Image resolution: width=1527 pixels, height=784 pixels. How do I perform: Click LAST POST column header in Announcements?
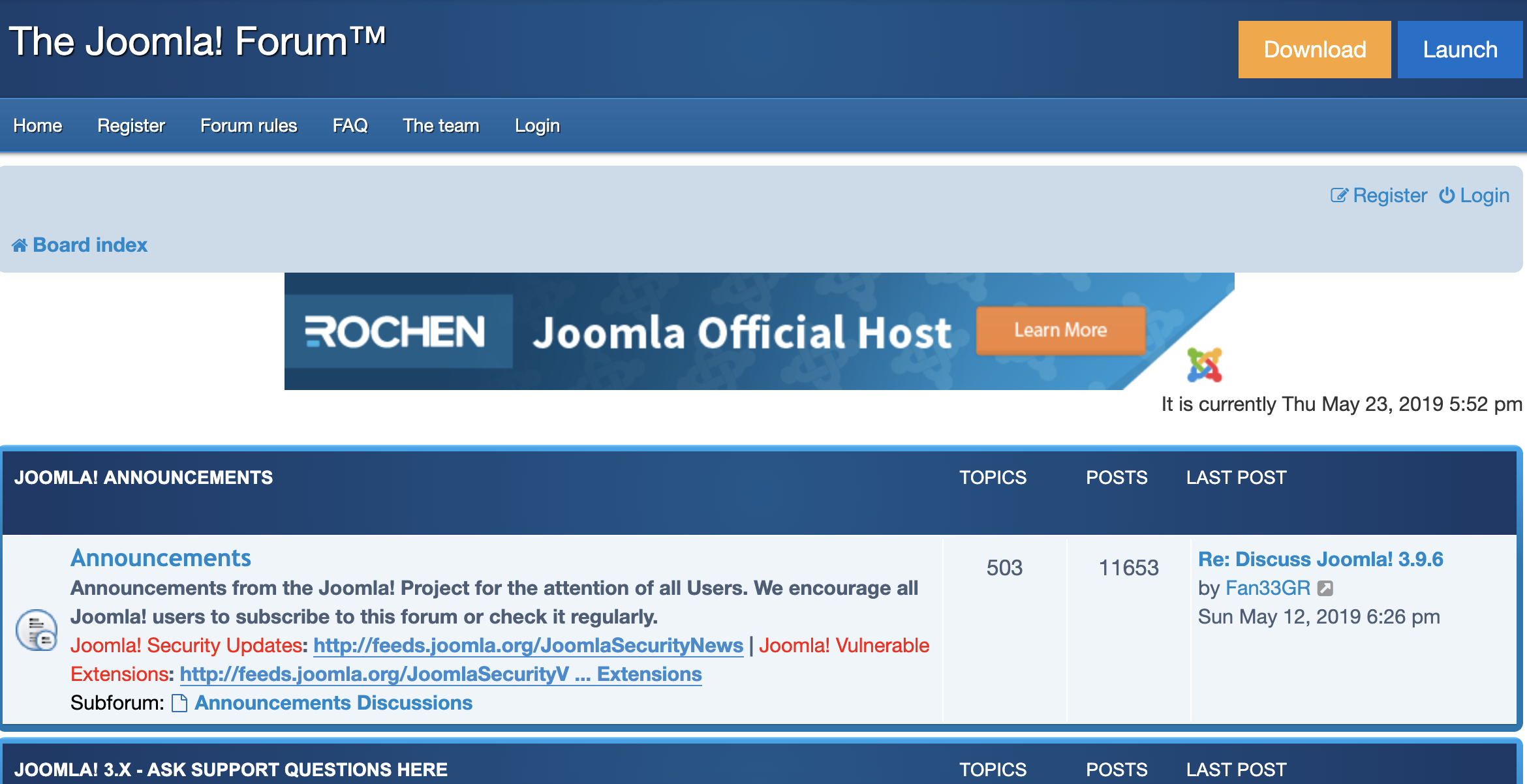point(1237,477)
